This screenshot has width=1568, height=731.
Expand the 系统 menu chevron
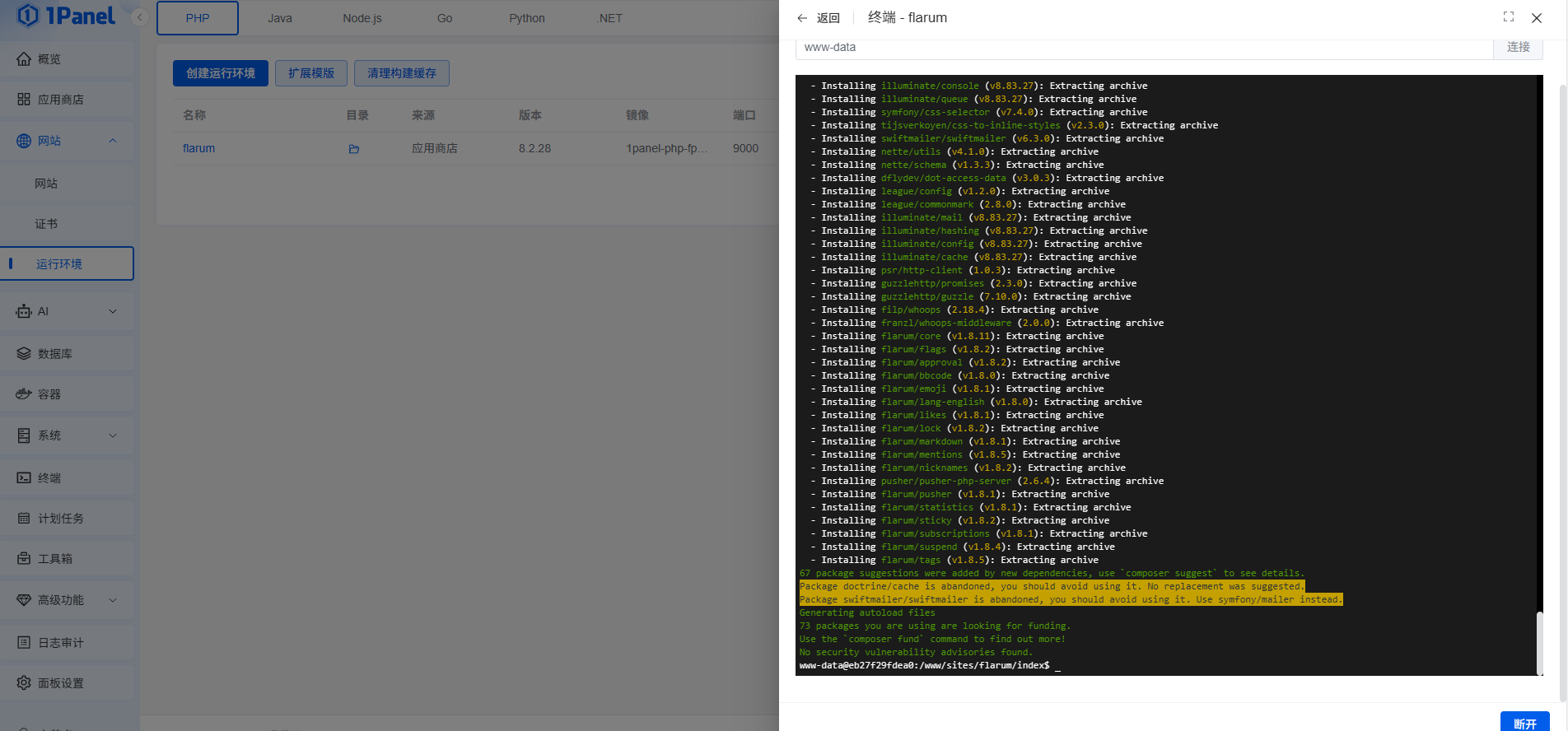(x=113, y=435)
